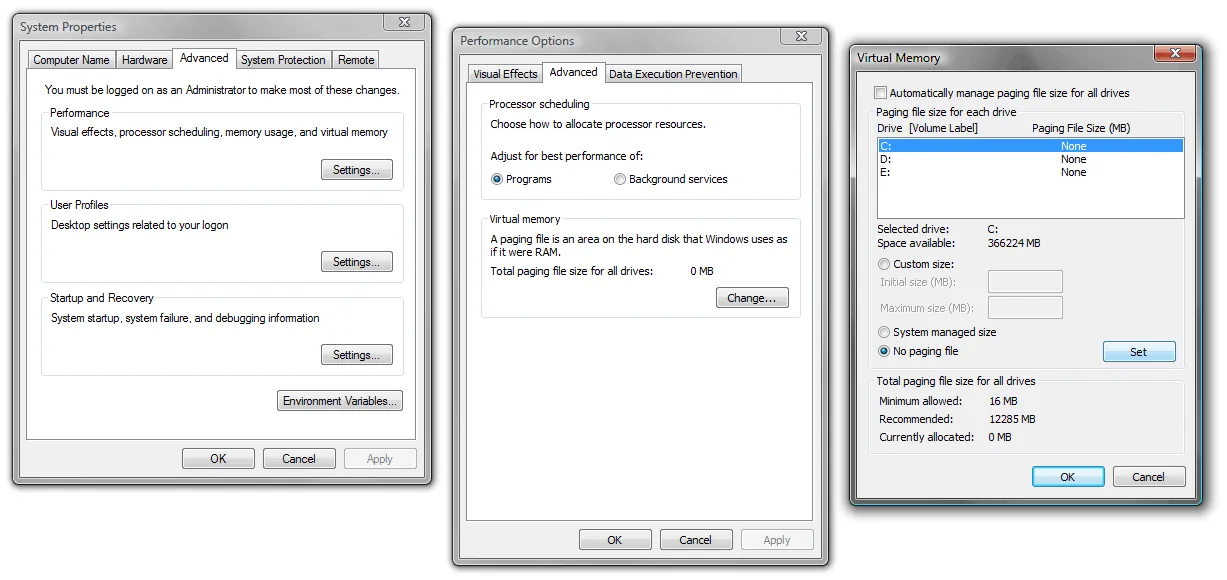This screenshot has height=580, width=1227.
Task: Close the Performance Options window
Action: tap(801, 37)
